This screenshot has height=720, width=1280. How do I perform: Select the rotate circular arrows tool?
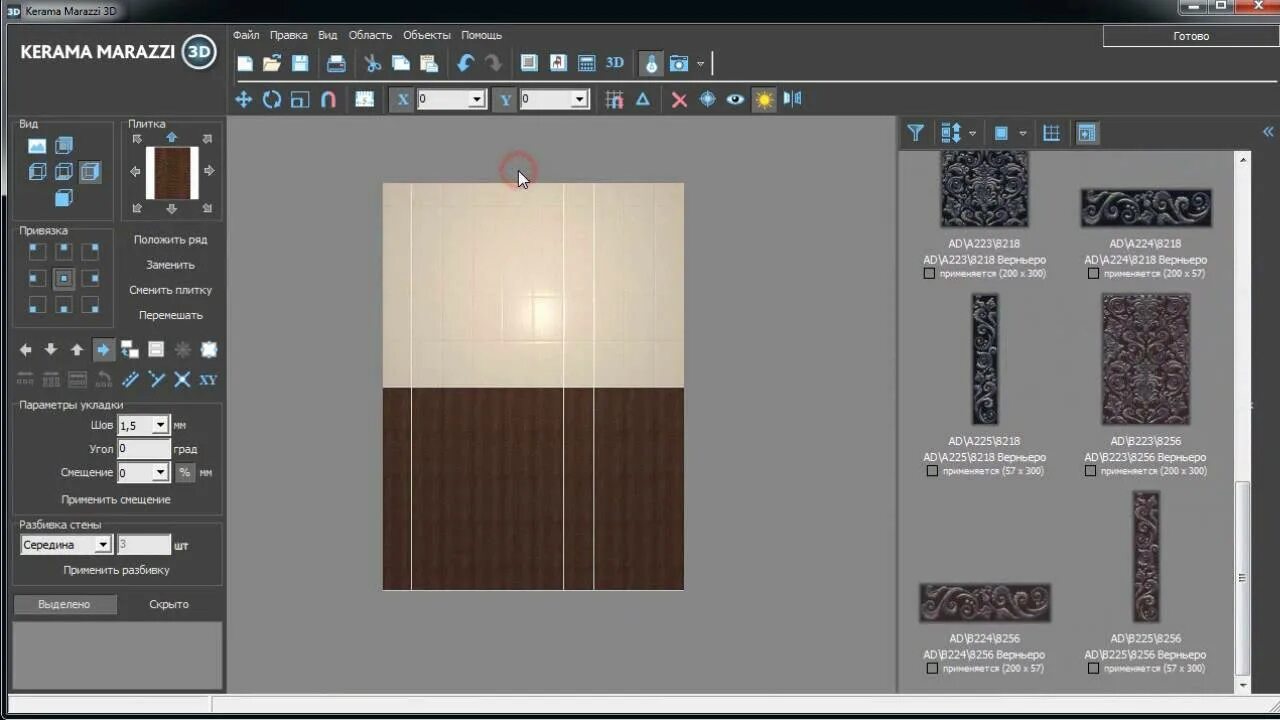(x=272, y=99)
